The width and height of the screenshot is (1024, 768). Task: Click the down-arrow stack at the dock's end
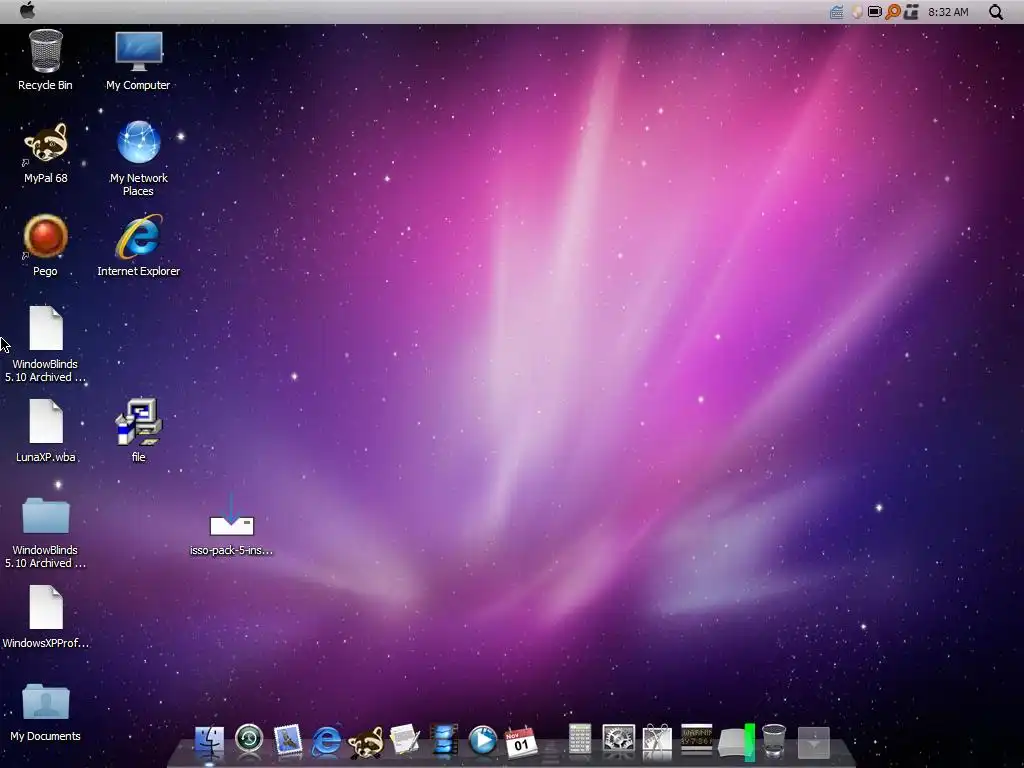click(814, 743)
